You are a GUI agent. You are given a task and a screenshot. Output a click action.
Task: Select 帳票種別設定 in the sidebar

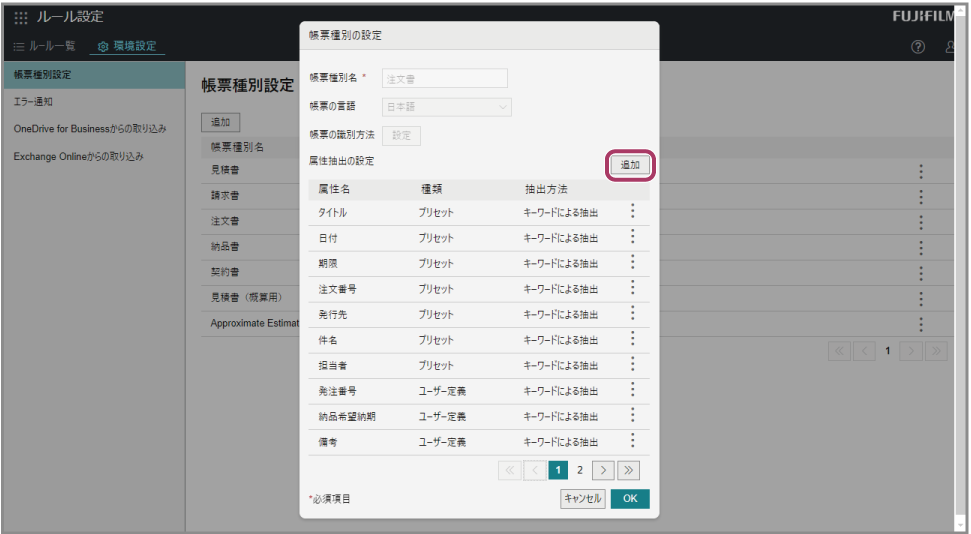94,75
